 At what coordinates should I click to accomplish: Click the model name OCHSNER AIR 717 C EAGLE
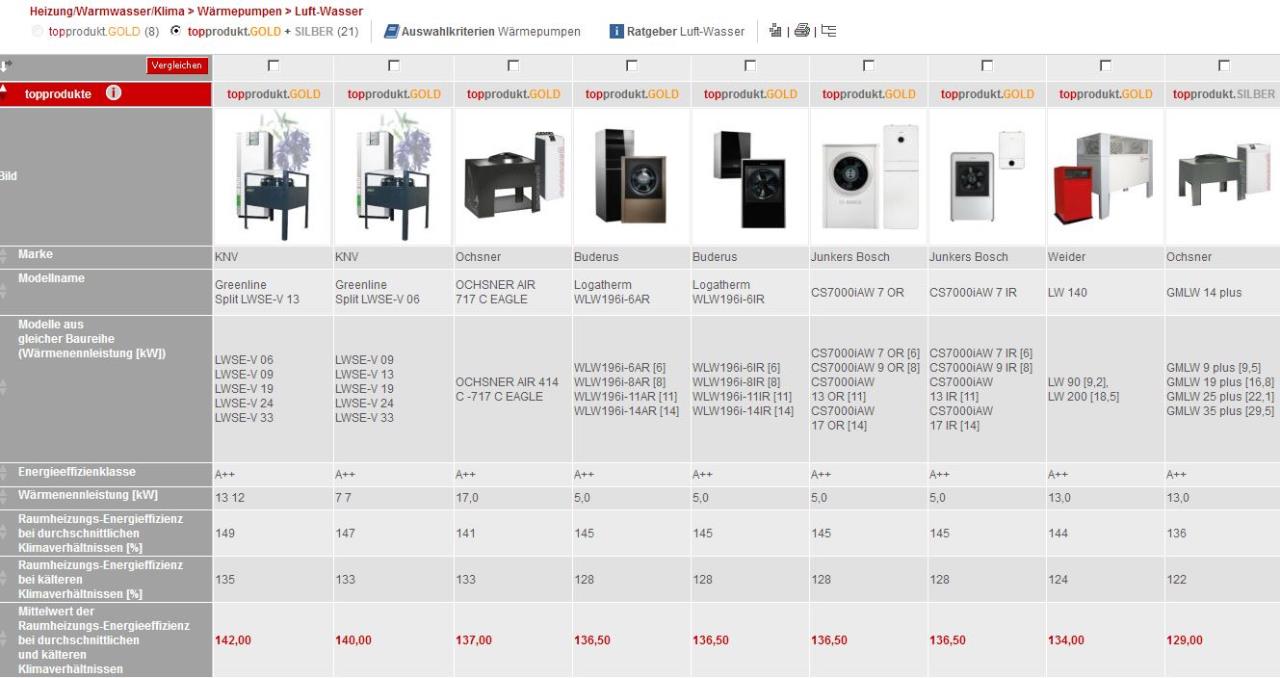click(495, 292)
